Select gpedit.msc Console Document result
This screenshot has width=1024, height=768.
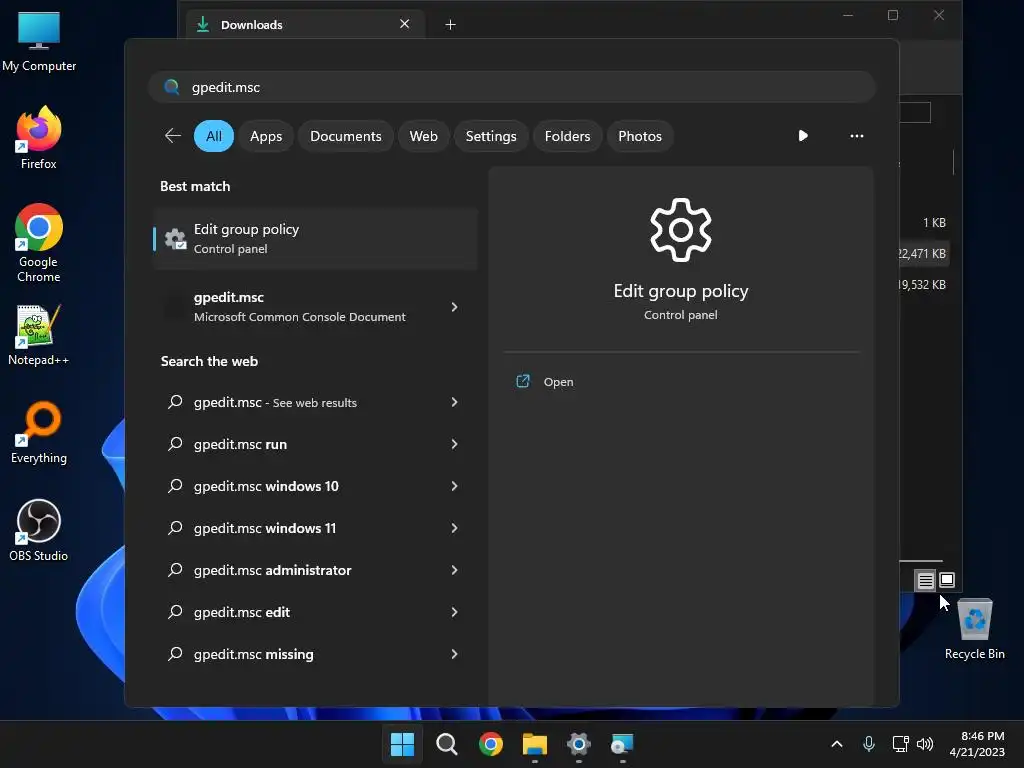coord(299,306)
